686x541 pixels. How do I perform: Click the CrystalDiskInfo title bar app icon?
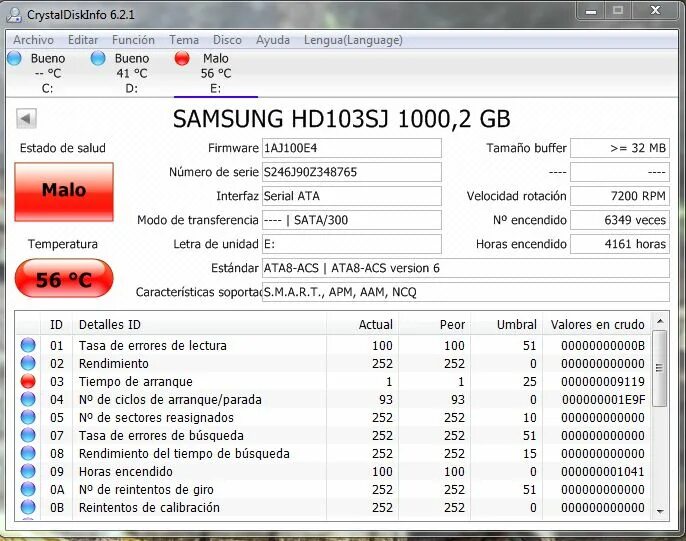point(14,15)
